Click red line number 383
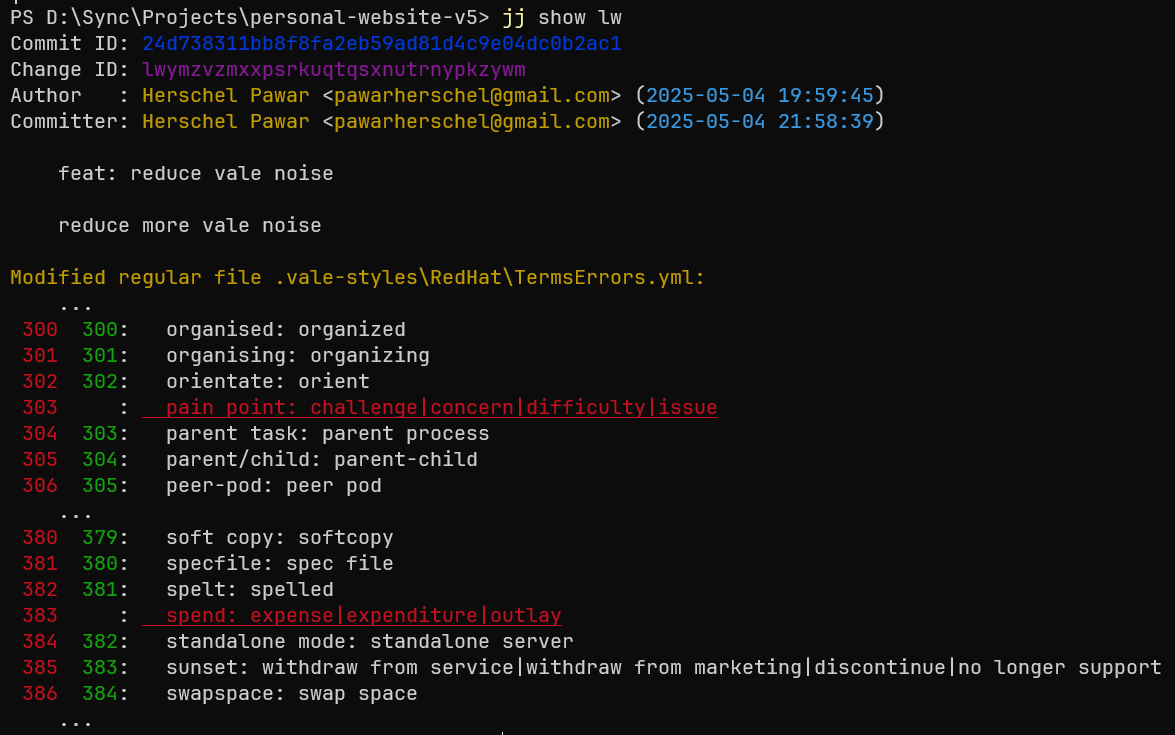Image resolution: width=1175 pixels, height=735 pixels. tap(40, 616)
